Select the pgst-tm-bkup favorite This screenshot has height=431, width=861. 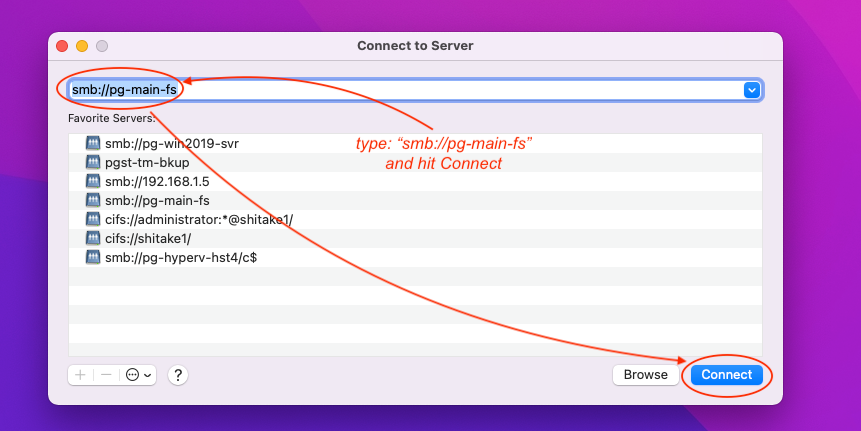pyautogui.click(x=415, y=163)
